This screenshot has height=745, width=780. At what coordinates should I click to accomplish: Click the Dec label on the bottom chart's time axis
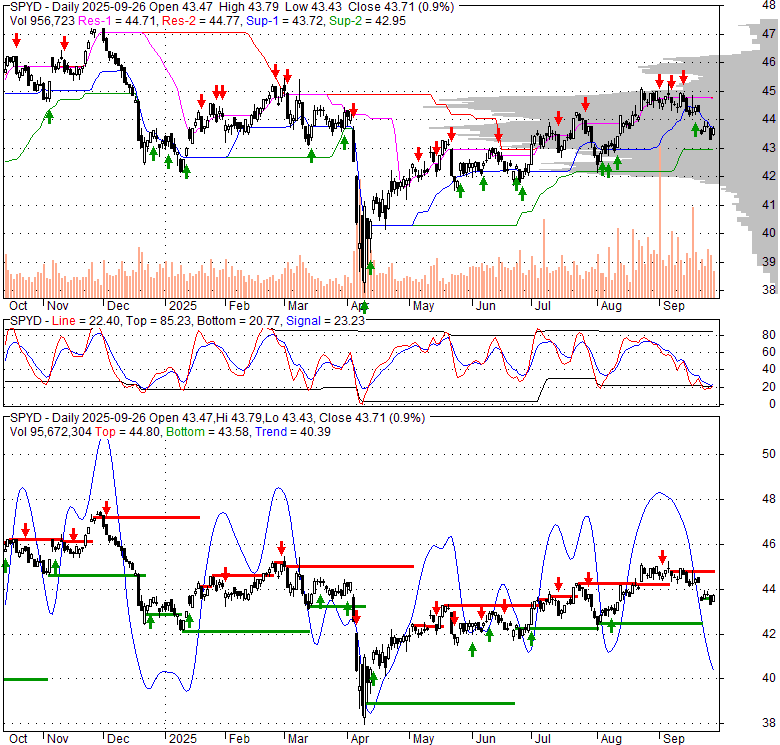(118, 739)
